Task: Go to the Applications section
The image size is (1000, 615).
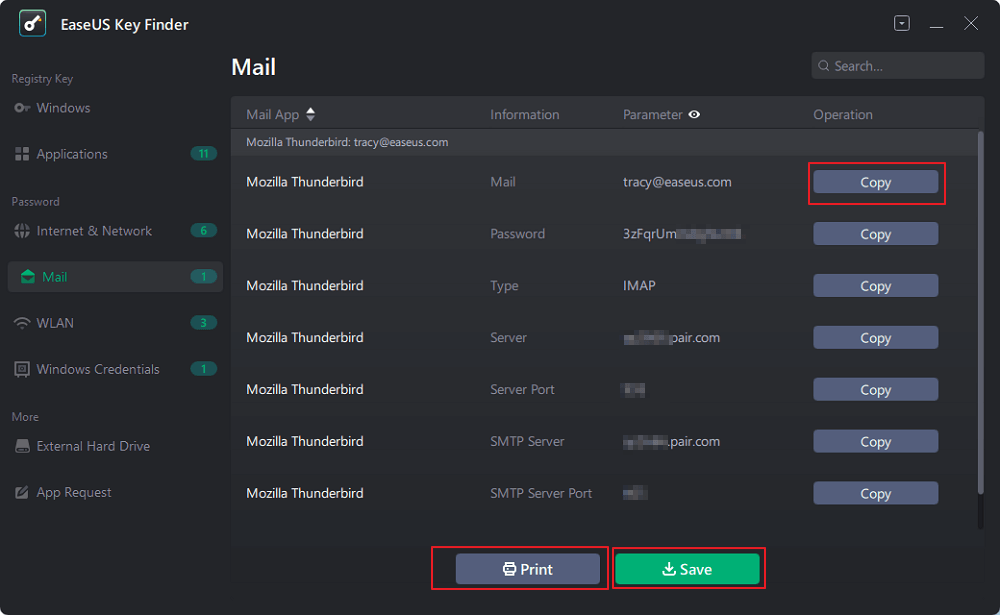Action: click(x=115, y=154)
